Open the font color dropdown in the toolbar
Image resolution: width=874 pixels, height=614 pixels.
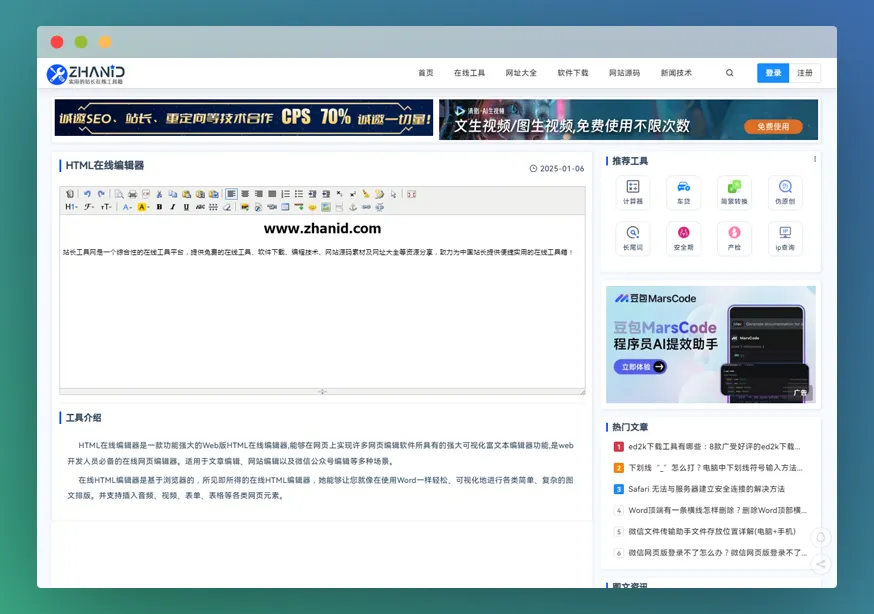[128, 206]
